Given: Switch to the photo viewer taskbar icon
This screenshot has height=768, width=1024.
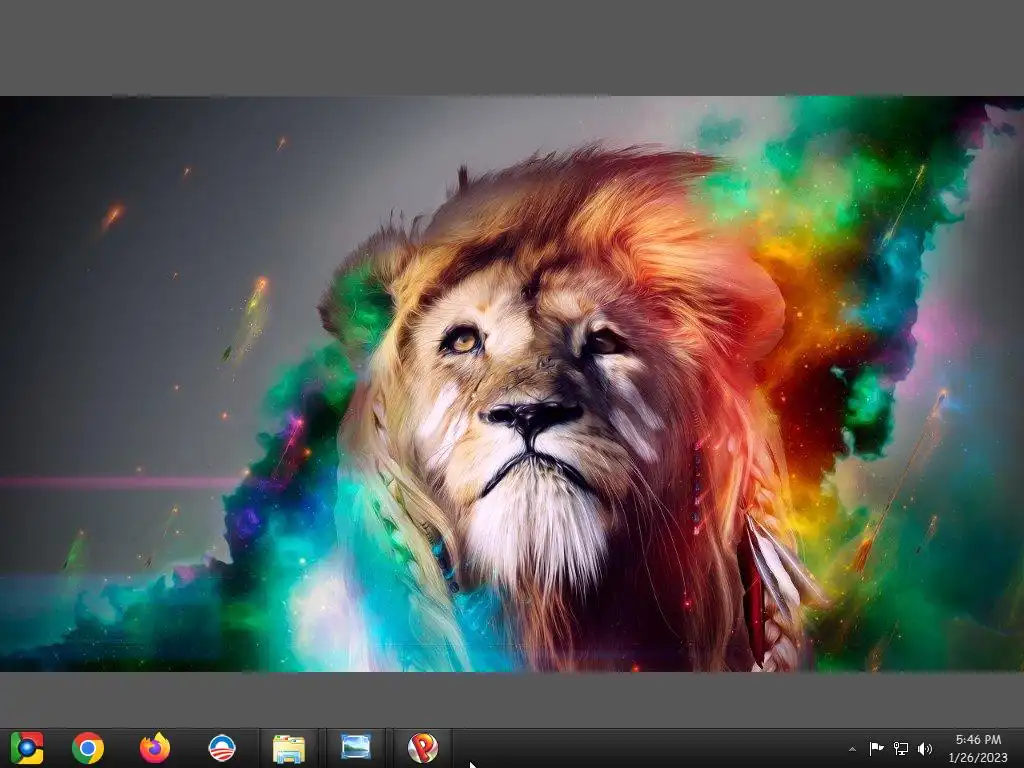Looking at the screenshot, I should pos(356,748).
